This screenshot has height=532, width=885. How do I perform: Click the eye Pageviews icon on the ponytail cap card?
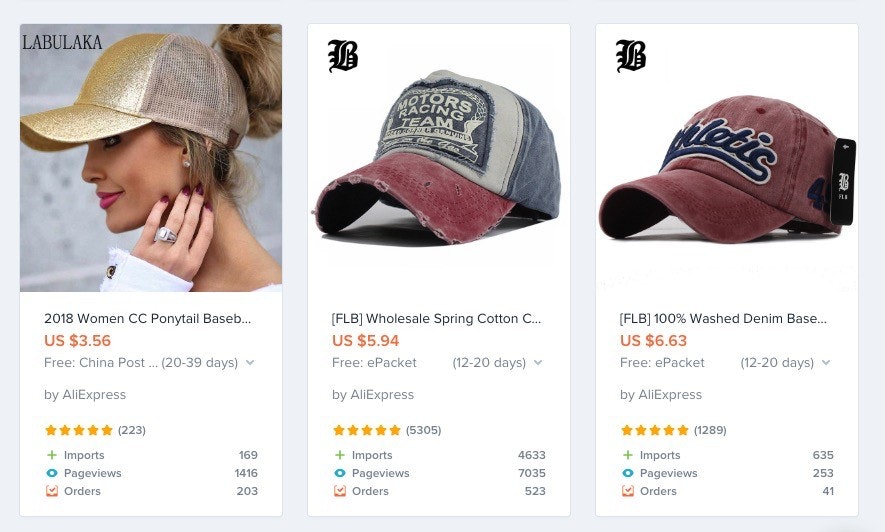tap(51, 473)
